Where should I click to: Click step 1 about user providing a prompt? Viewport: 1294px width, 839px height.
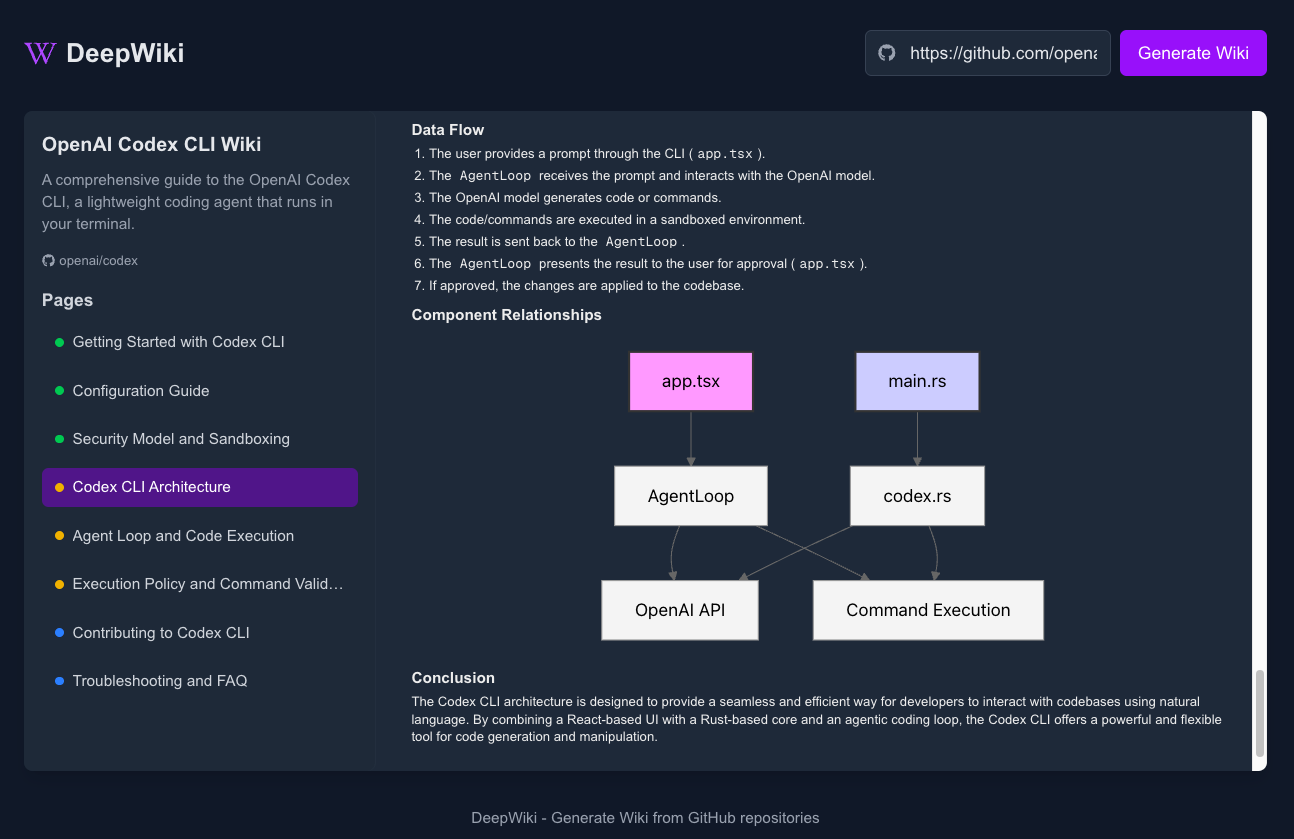(596, 154)
